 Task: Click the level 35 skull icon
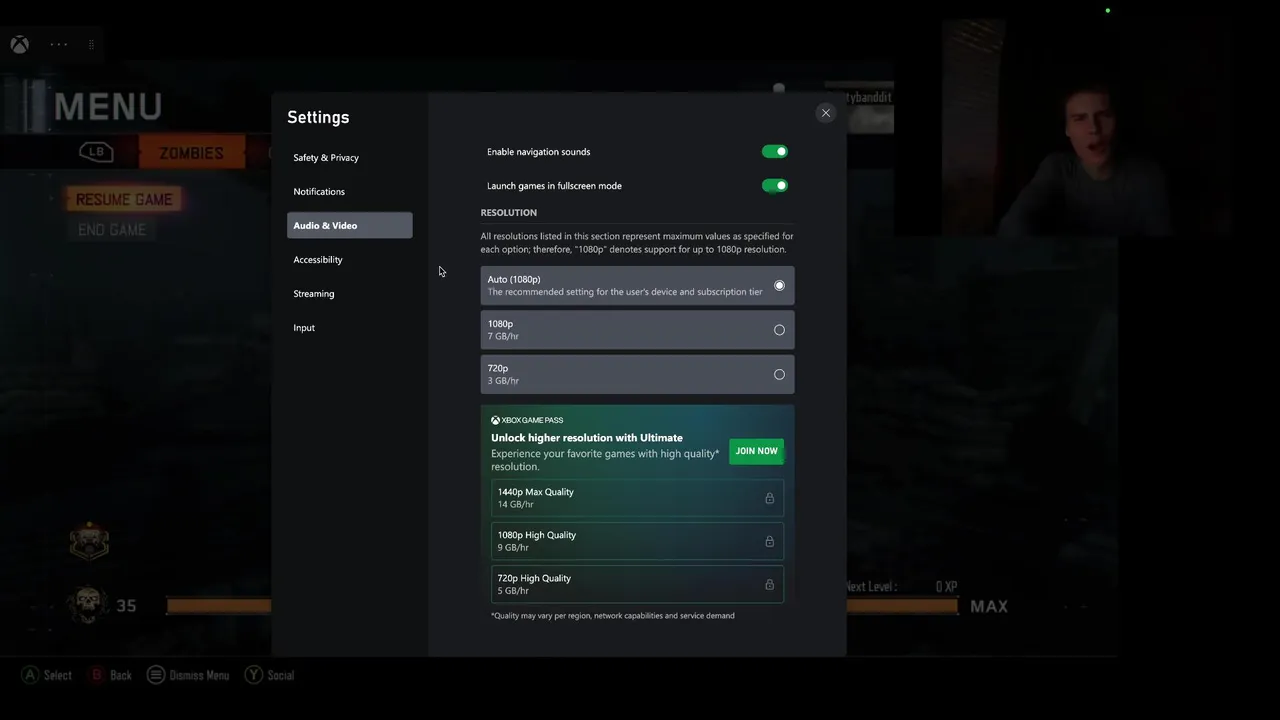(88, 605)
